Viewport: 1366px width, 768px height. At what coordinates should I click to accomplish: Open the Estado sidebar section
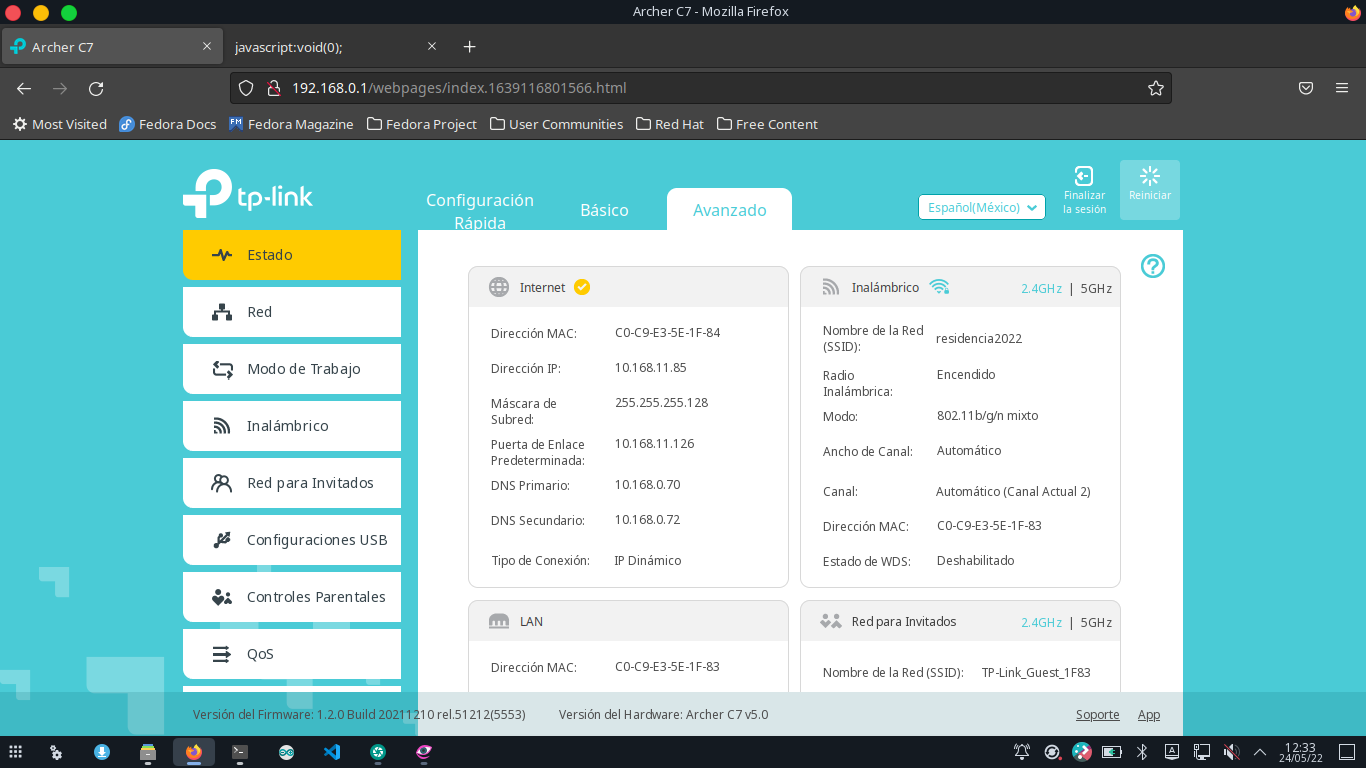click(x=292, y=255)
